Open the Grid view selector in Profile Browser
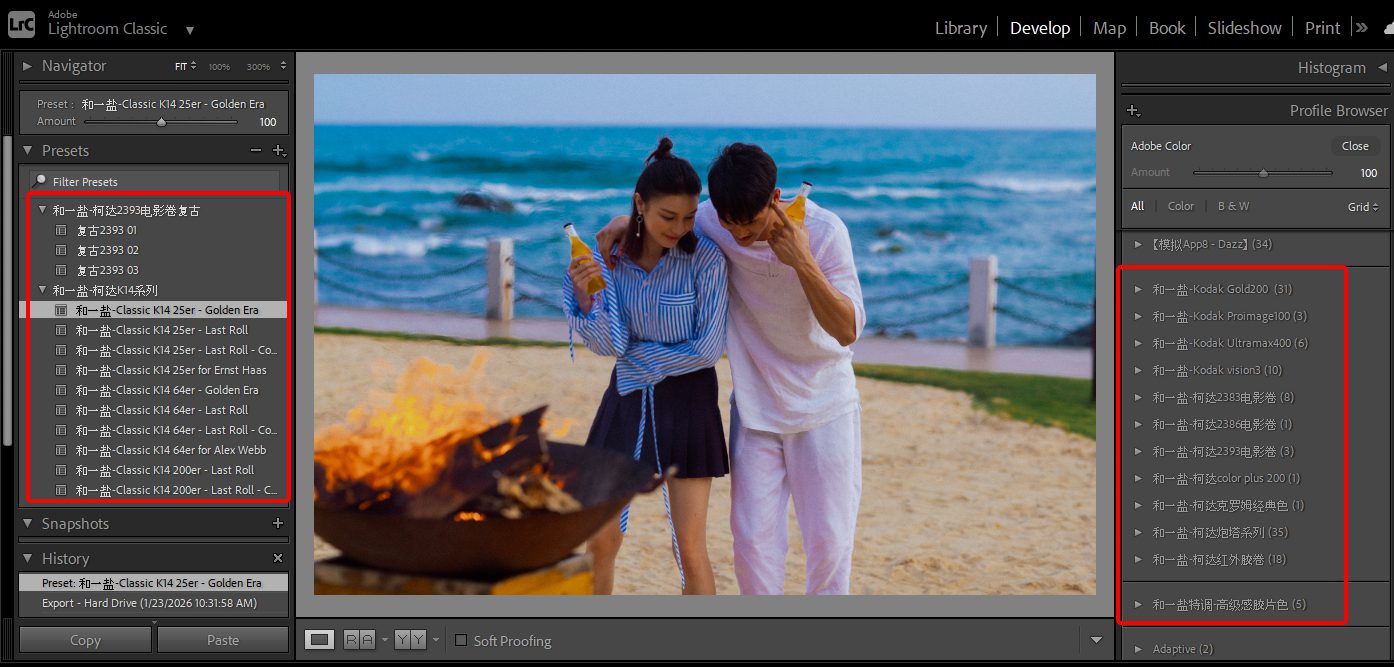The image size is (1394, 667). coord(1362,206)
